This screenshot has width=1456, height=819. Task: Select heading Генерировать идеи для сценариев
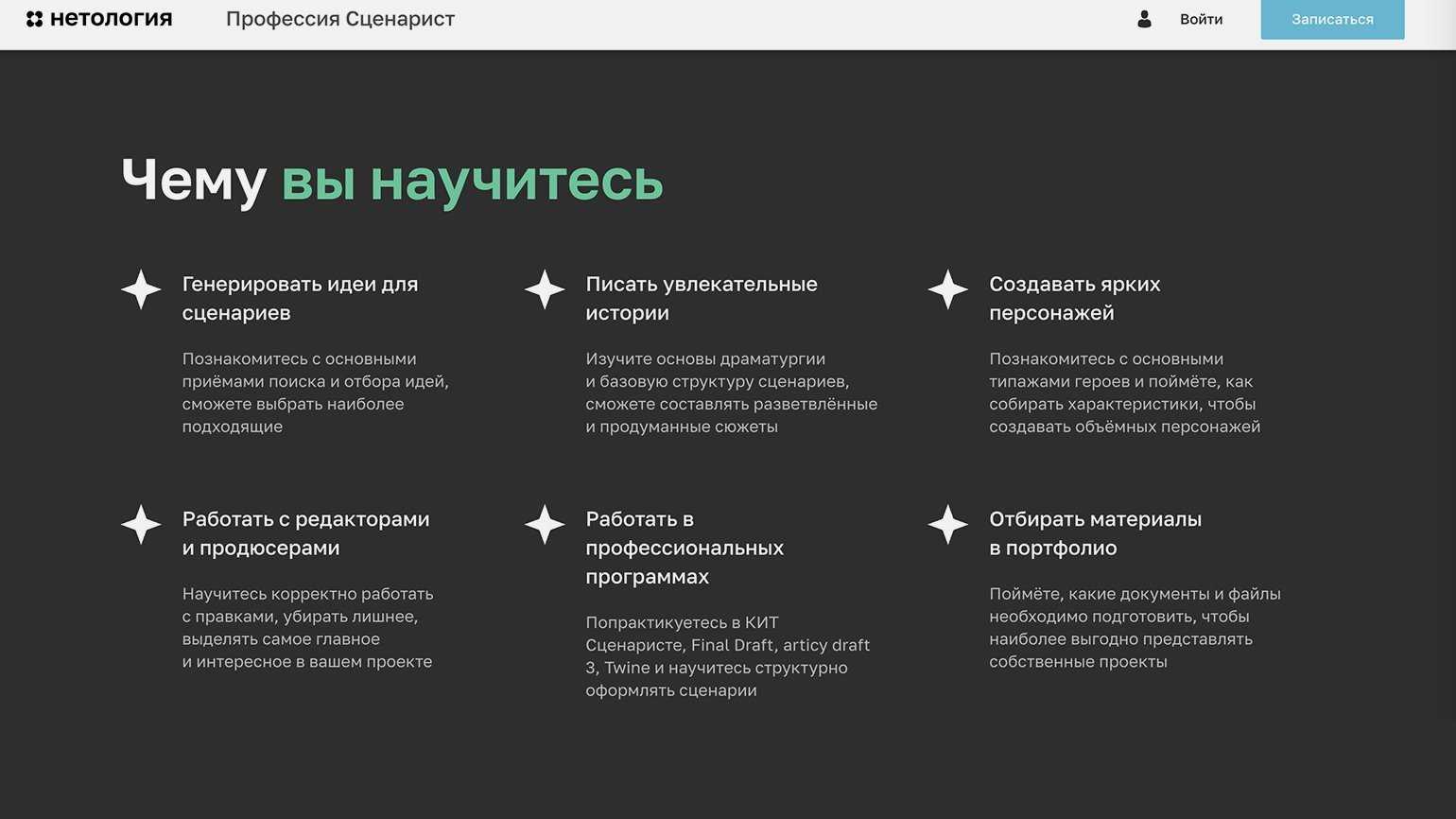point(301,298)
